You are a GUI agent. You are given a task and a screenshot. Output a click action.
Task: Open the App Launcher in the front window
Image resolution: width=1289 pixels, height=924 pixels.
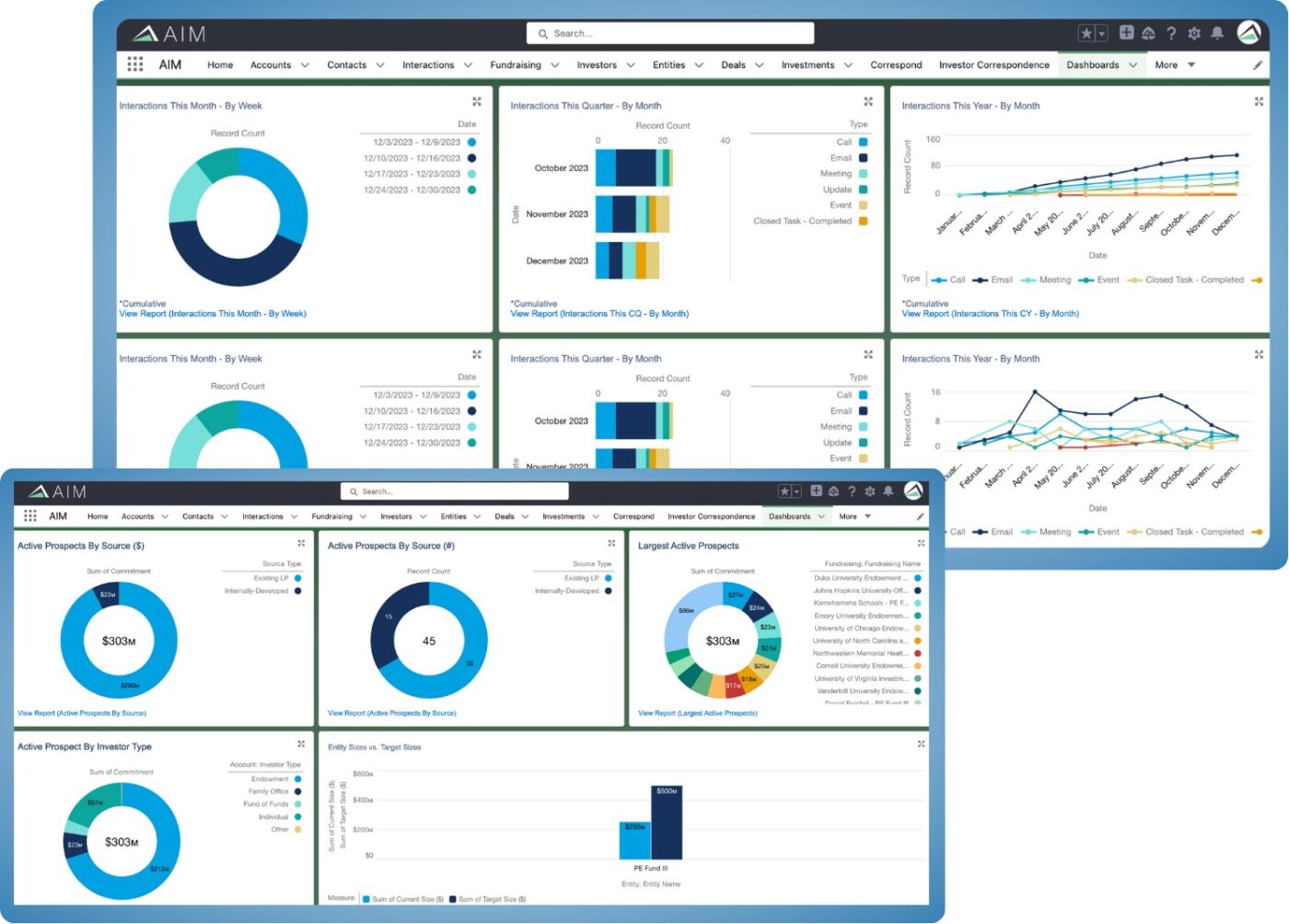30,516
